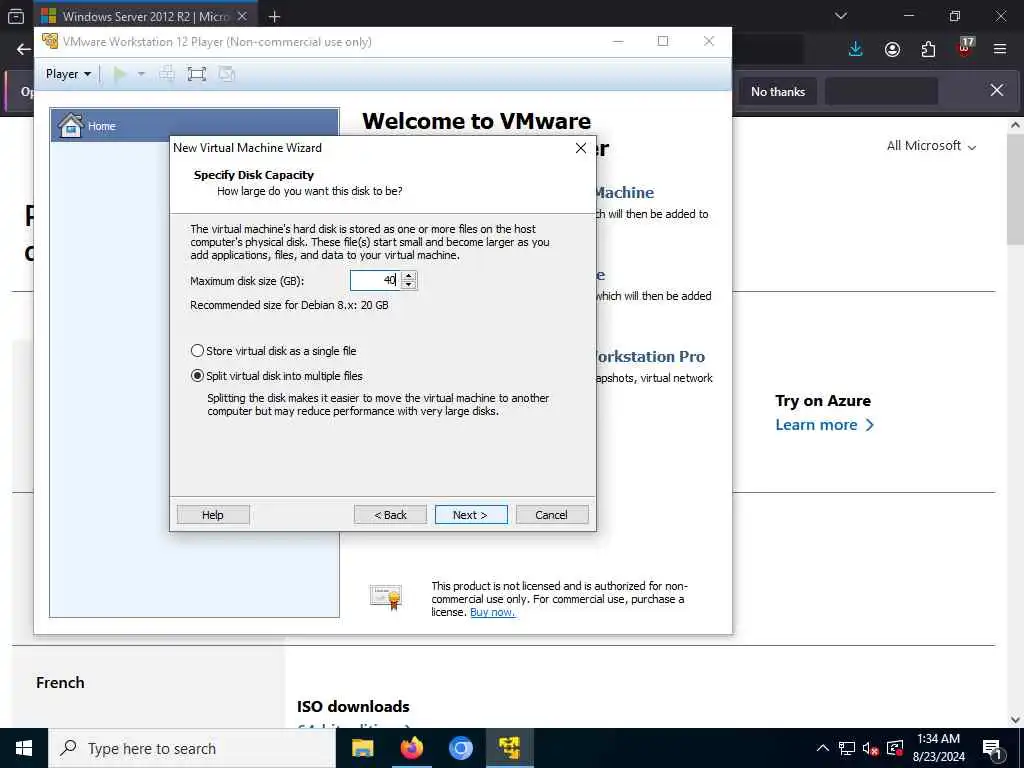Open the Firefox downloads icon

coord(856,49)
